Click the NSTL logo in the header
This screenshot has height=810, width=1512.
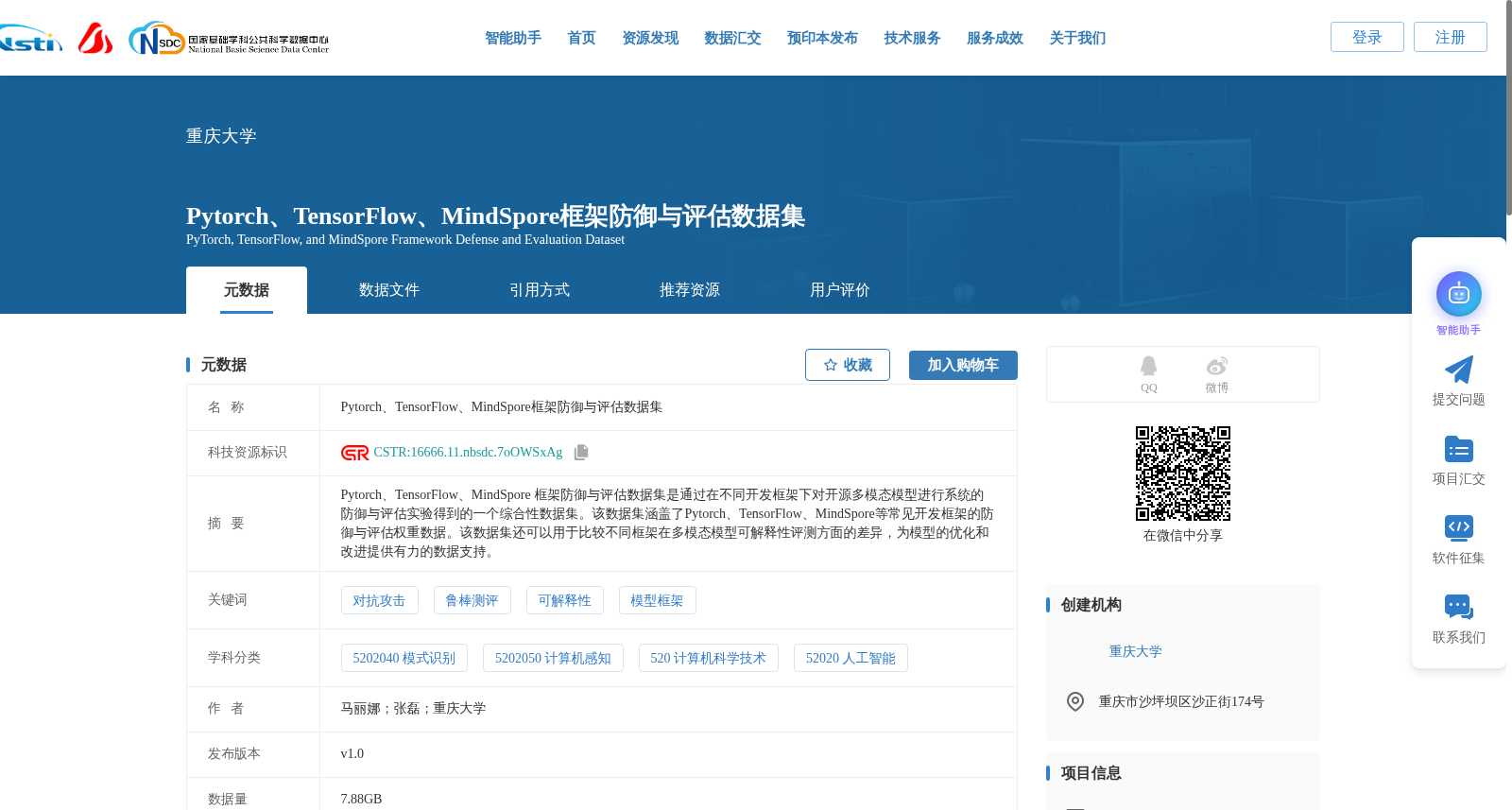click(x=30, y=39)
